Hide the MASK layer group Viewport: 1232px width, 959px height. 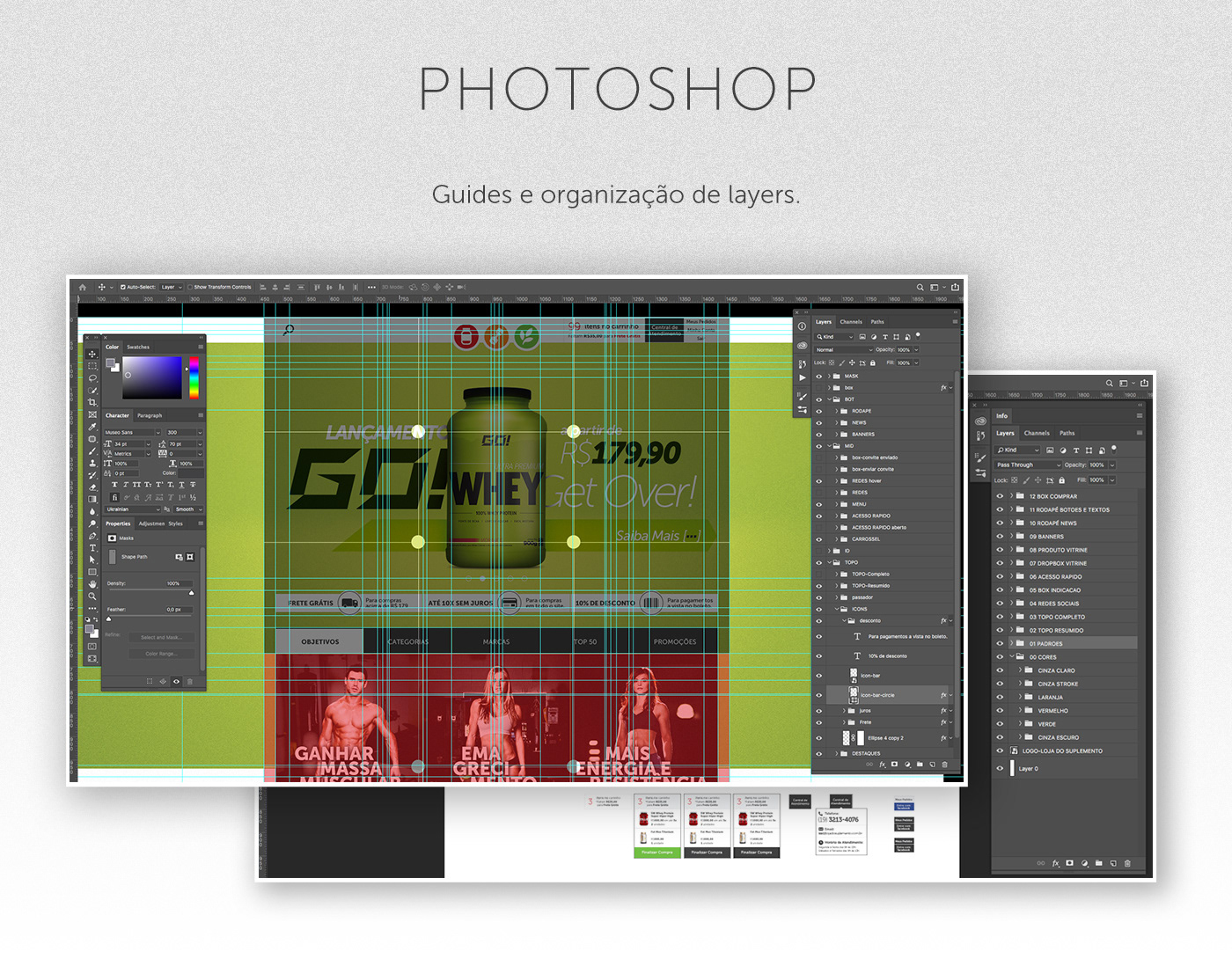coord(818,377)
